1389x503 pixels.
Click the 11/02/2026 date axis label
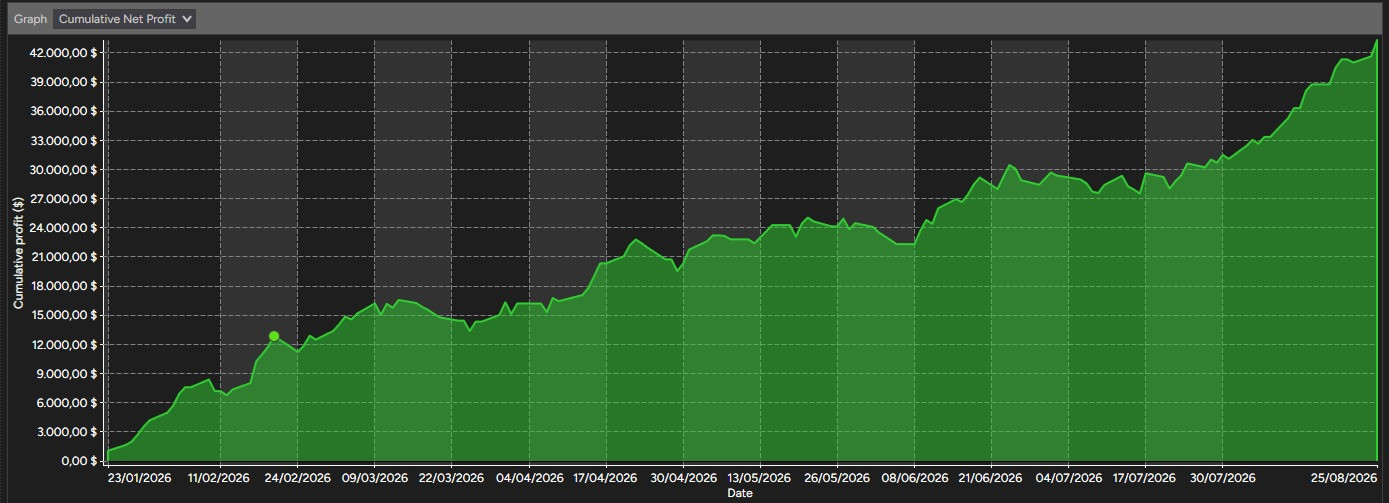[219, 478]
